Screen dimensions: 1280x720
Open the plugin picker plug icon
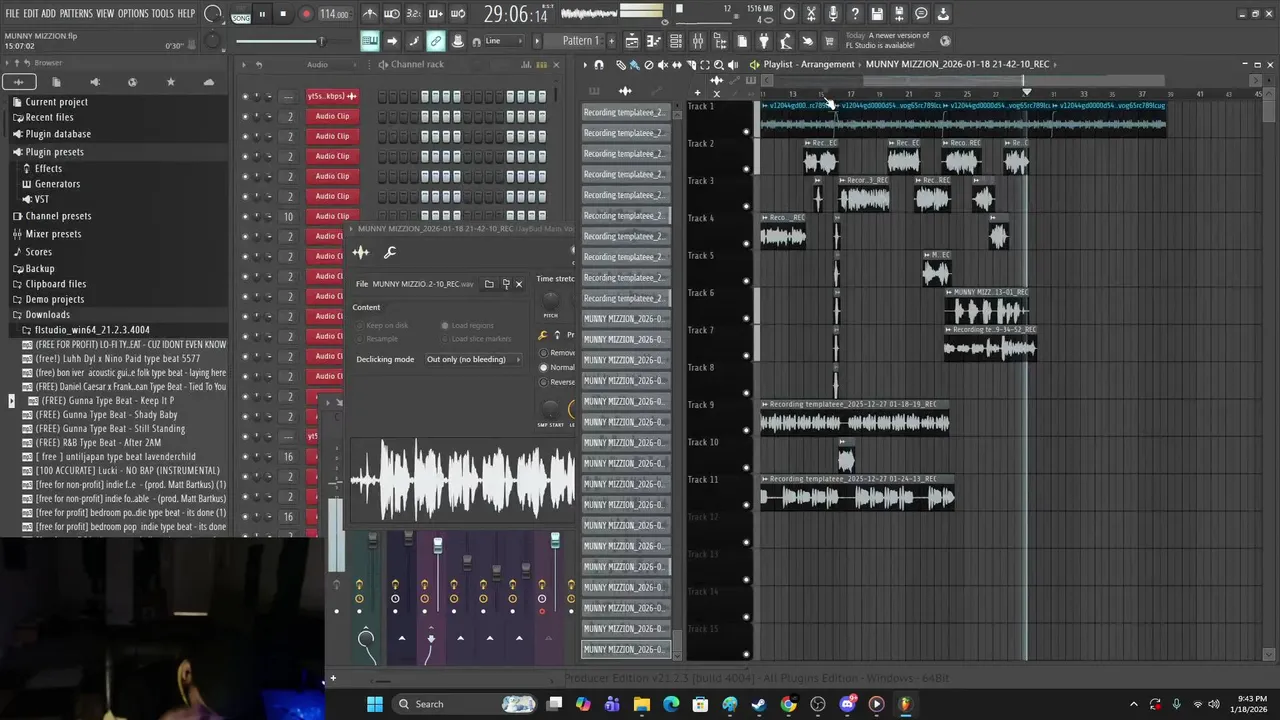(764, 41)
